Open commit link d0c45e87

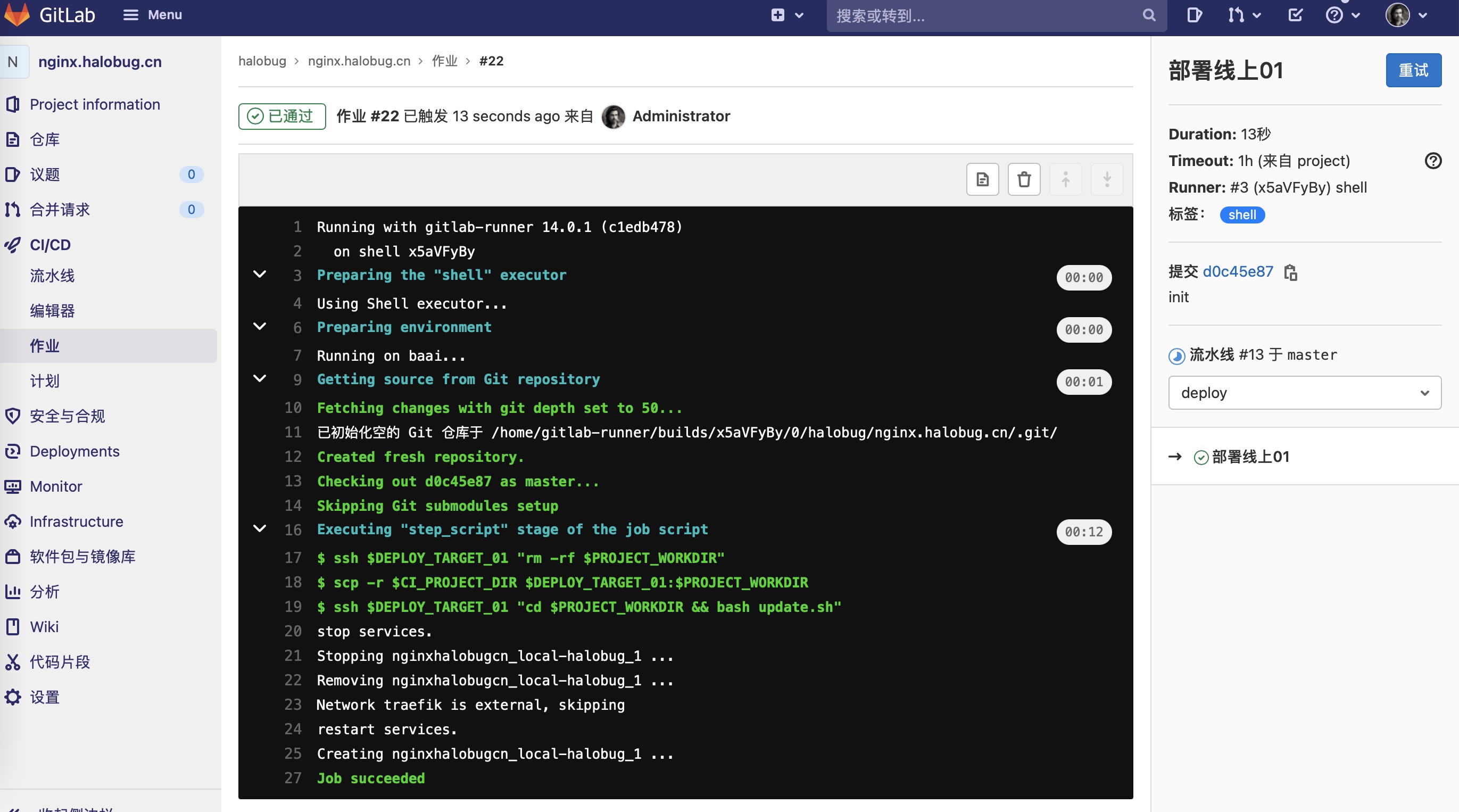coord(1238,270)
